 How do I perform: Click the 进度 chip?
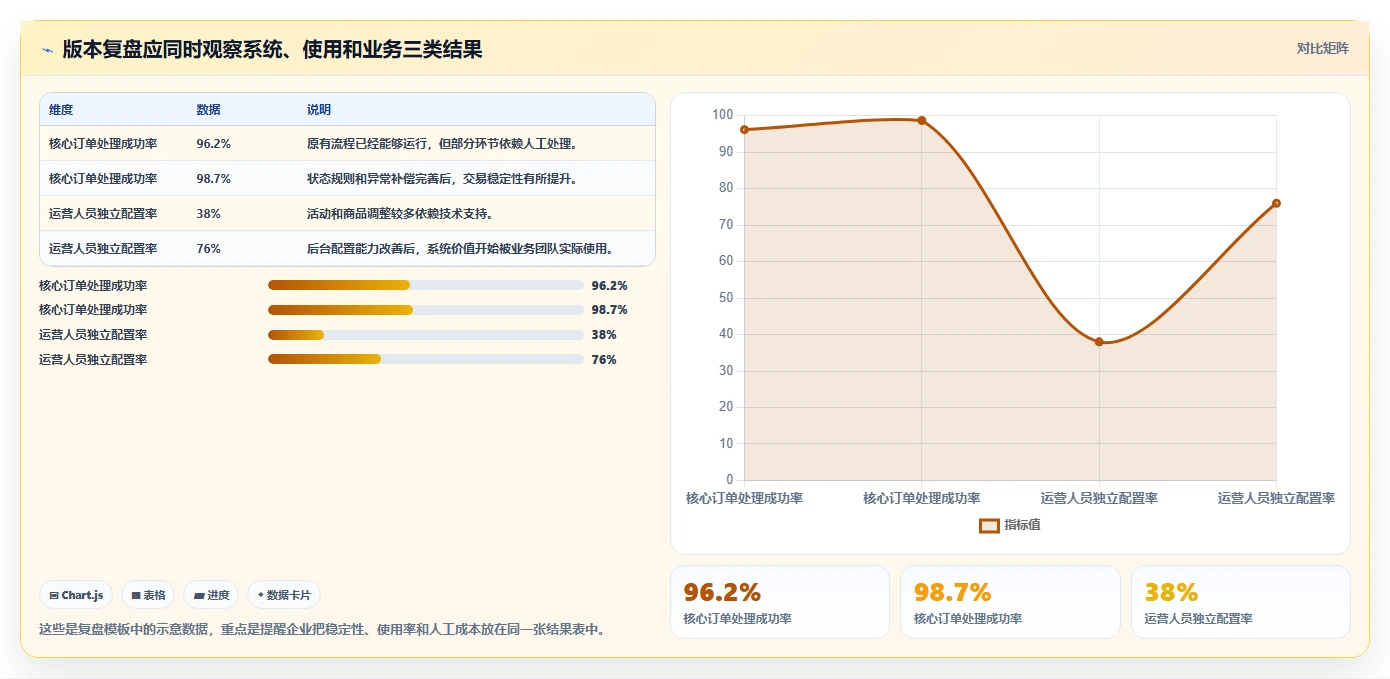(x=211, y=595)
